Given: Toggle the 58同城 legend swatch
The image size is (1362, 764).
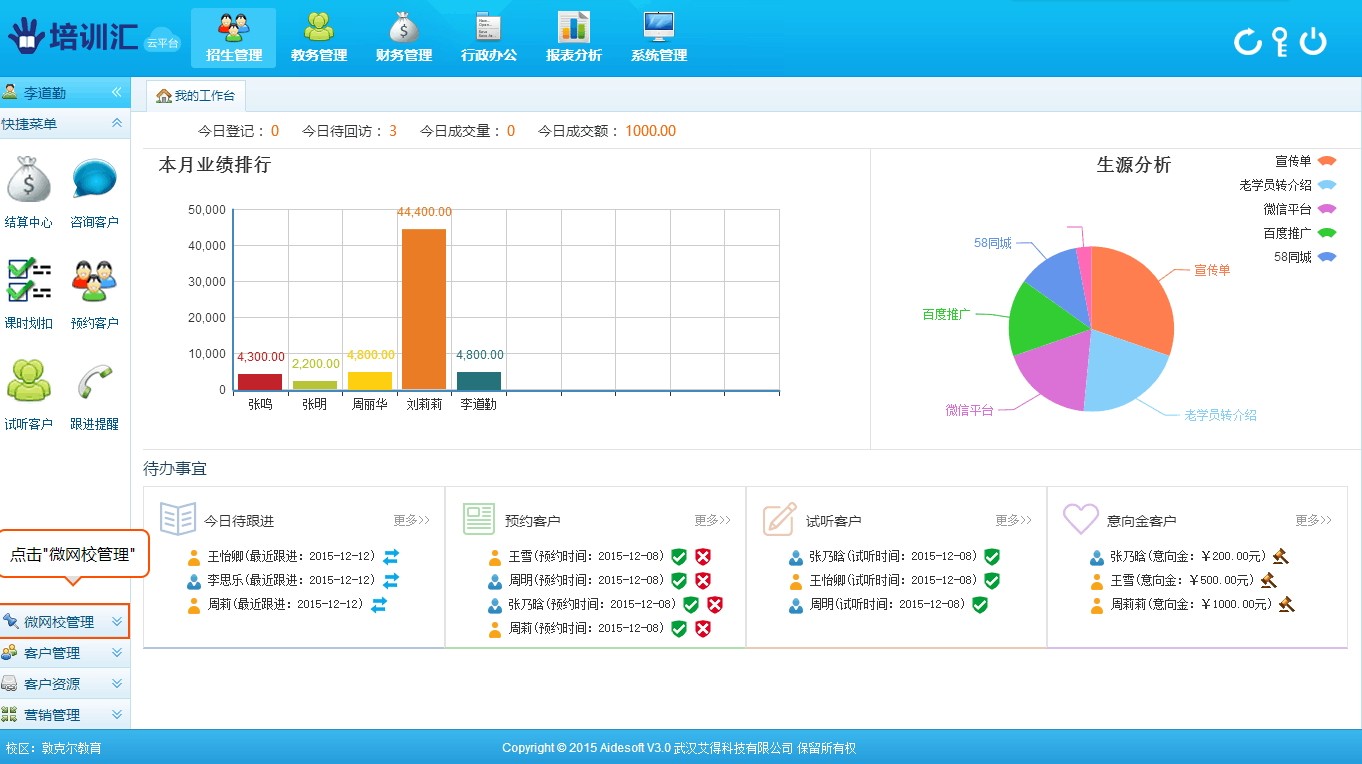Looking at the screenshot, I should pyautogui.click(x=1327, y=257).
